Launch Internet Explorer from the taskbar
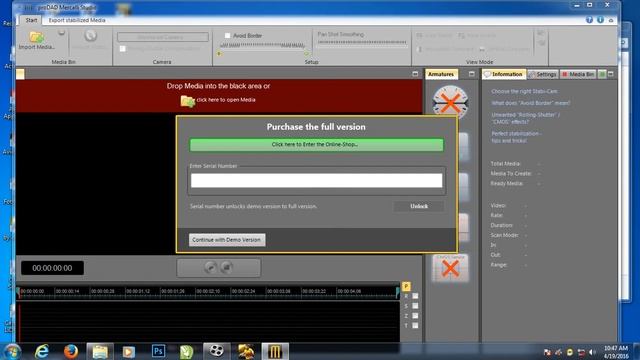Viewport: 640px width, 360px height. (x=42, y=351)
